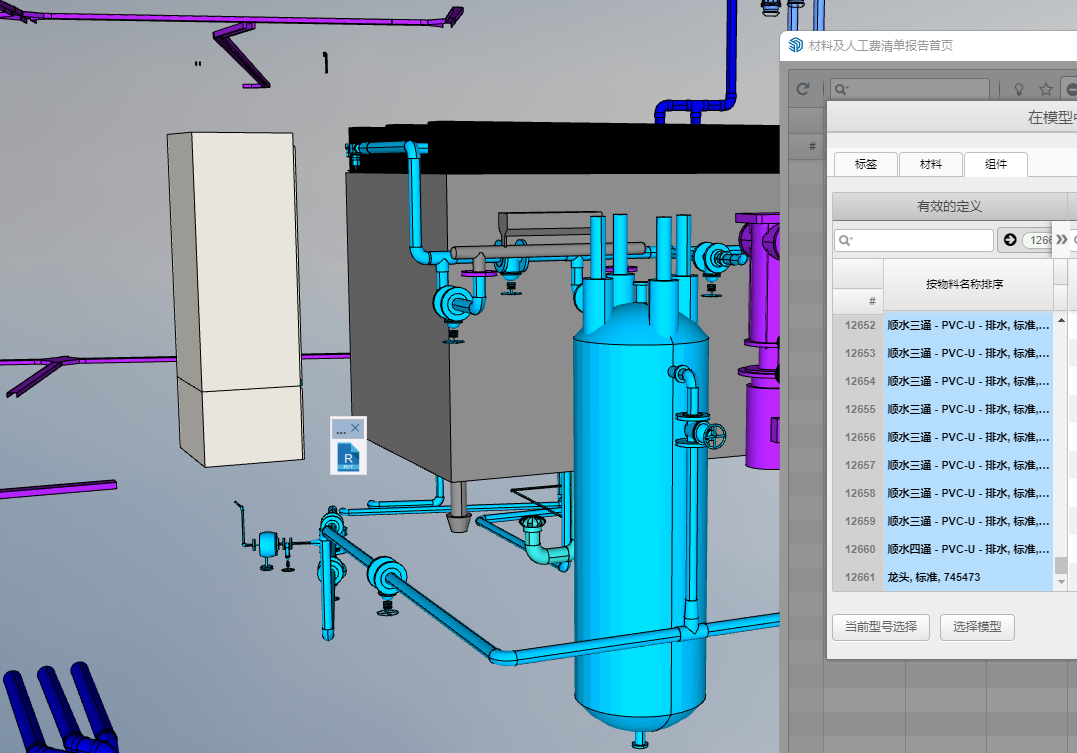This screenshot has height=753, width=1077.
Task: Click the star favorites icon
Action: [1046, 89]
